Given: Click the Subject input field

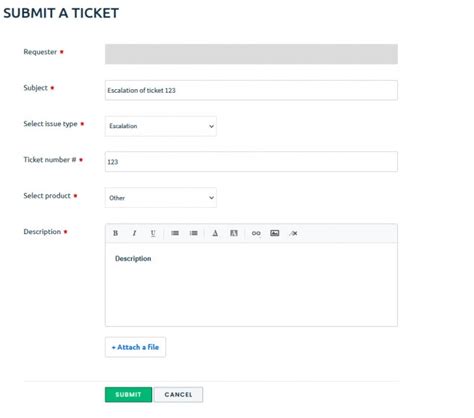Looking at the screenshot, I should [251, 90].
